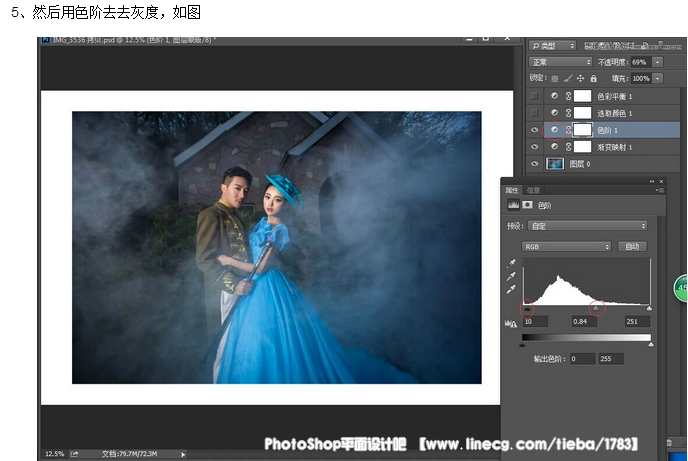Select the 选取颜色 1 layer name
This screenshot has width=688, height=461.
(614, 113)
